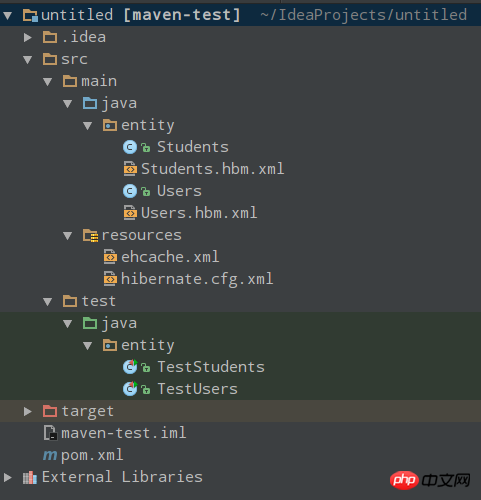This screenshot has width=481, height=500.
Task: Expand the .idea folder
Action: 28,37
